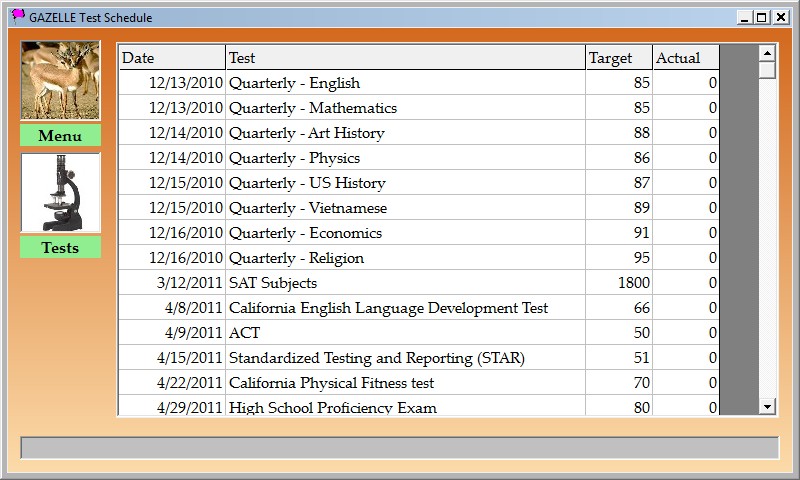Click the microscope tests icon
This screenshot has height=480, width=800.
point(60,193)
